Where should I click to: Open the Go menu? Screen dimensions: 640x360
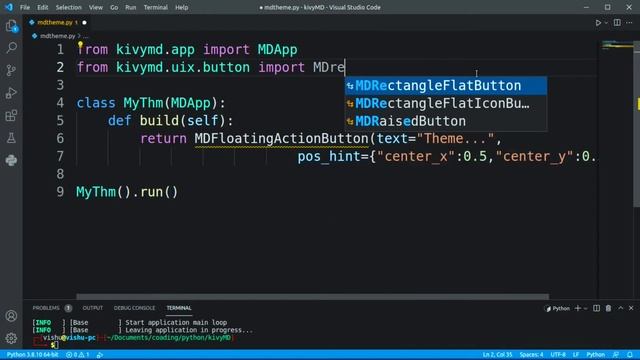click(x=114, y=7)
